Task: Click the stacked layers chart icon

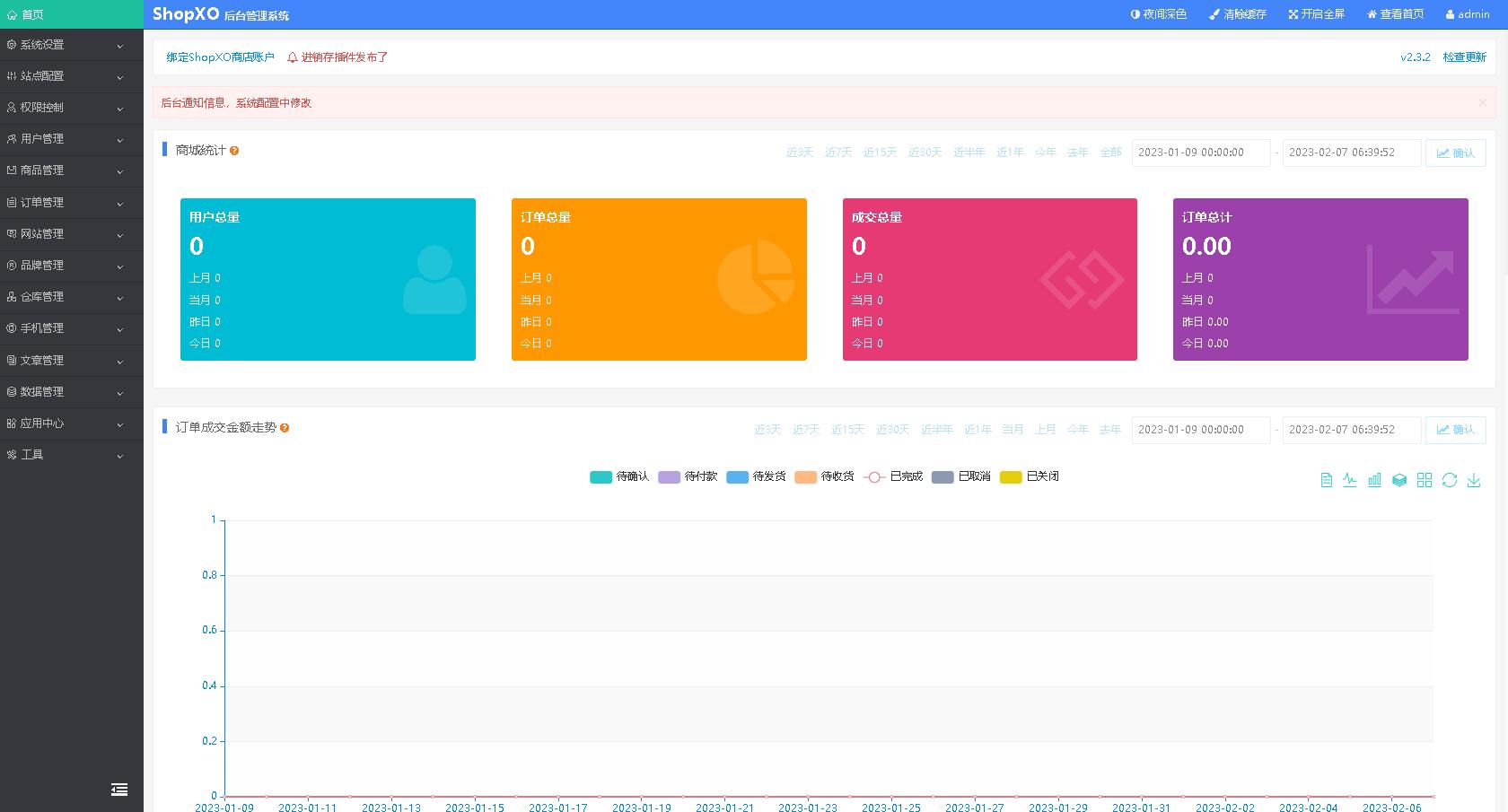Action: (x=1399, y=480)
